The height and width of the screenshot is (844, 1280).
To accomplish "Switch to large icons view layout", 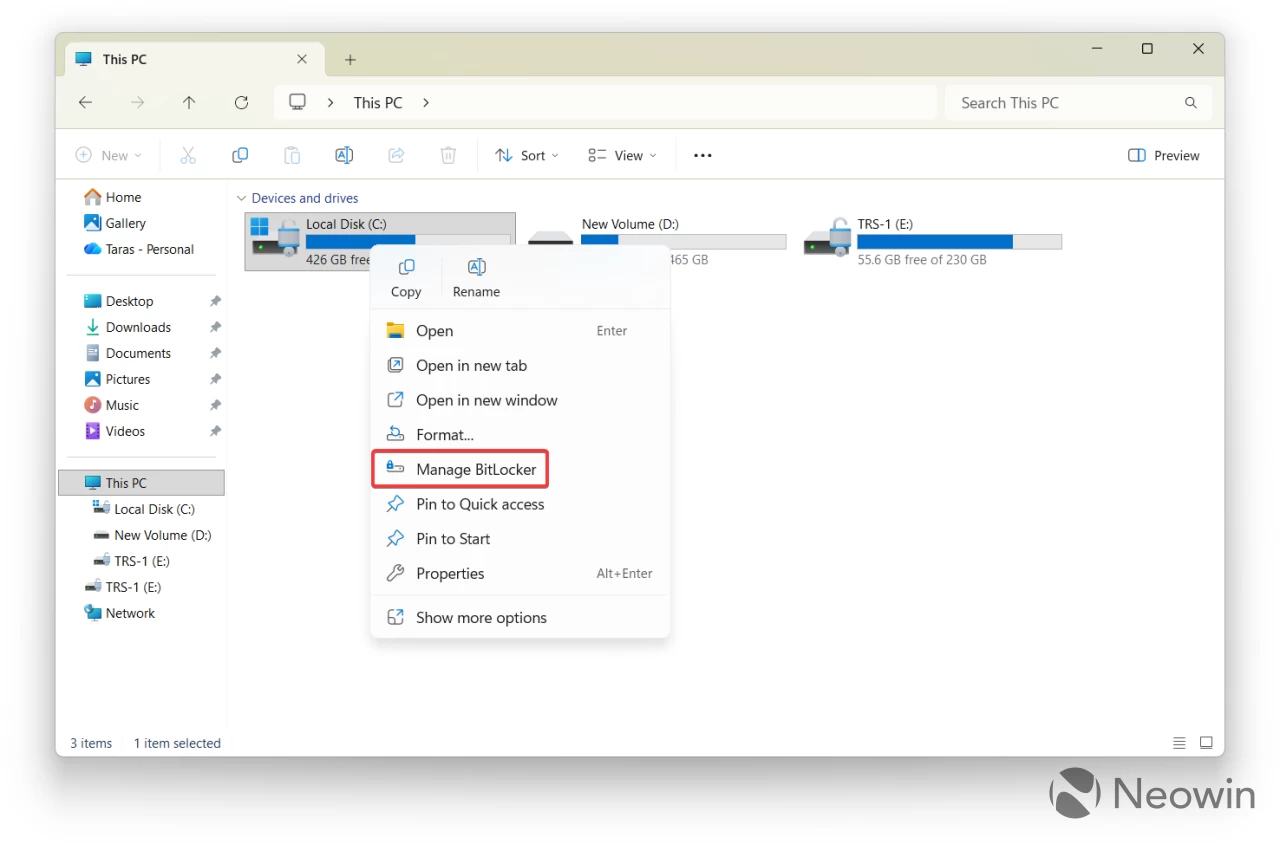I will coord(1206,743).
